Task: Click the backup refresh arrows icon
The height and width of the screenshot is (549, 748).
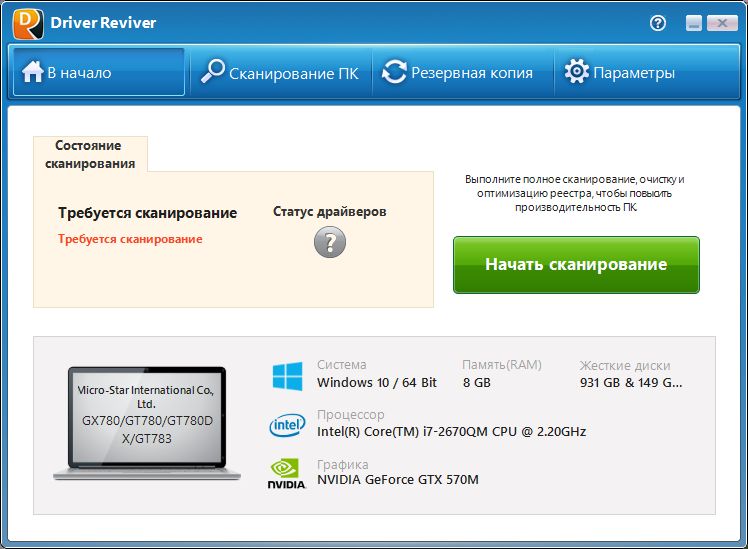Action: pos(394,72)
